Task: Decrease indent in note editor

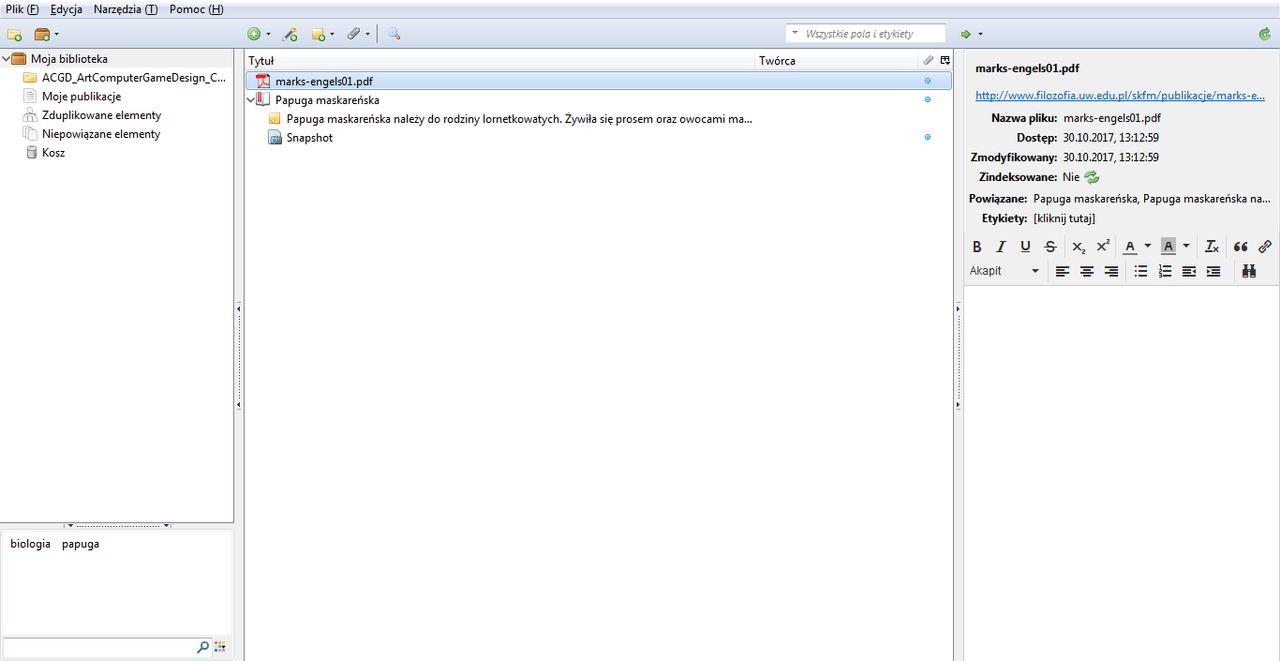Action: pos(1189,271)
